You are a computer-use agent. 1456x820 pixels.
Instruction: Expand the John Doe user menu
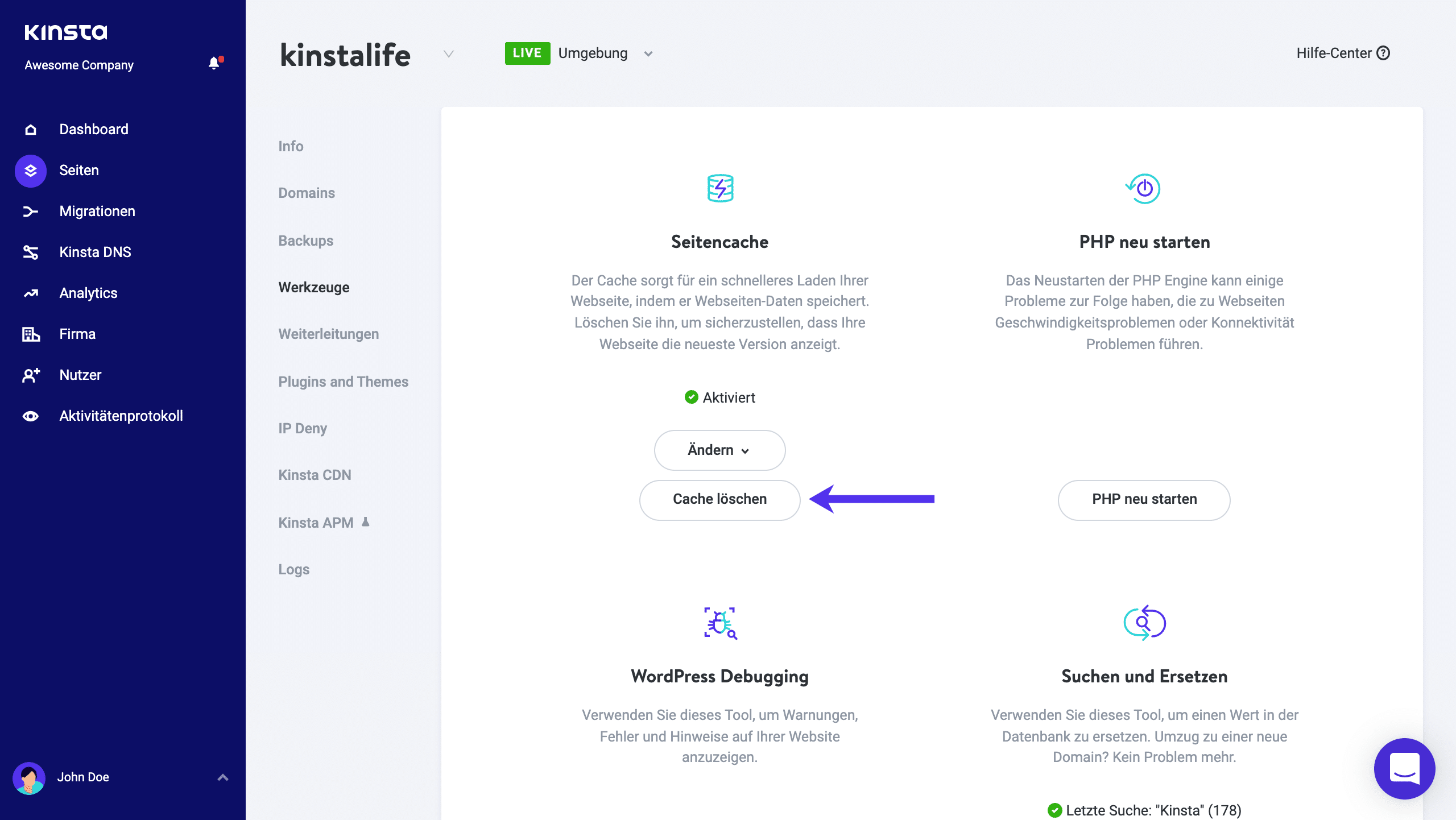pos(223,777)
